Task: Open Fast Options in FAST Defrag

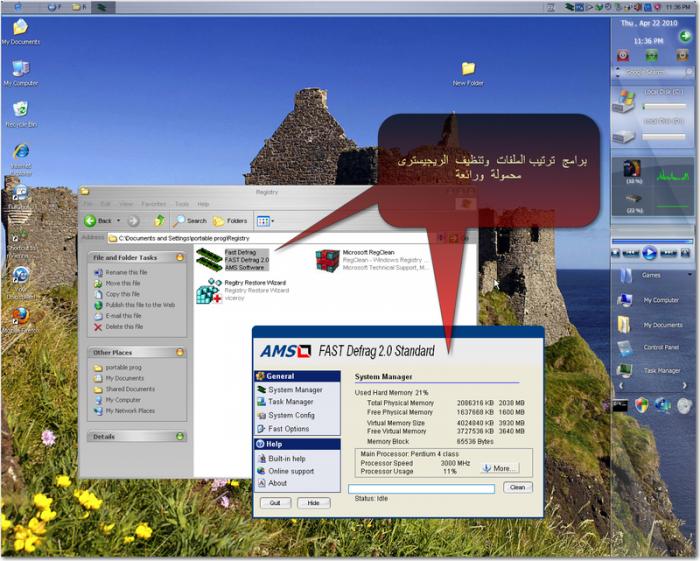Action: [288, 428]
